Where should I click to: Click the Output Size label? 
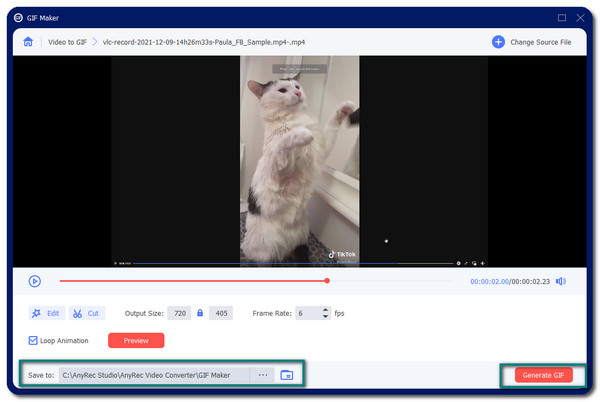click(144, 313)
